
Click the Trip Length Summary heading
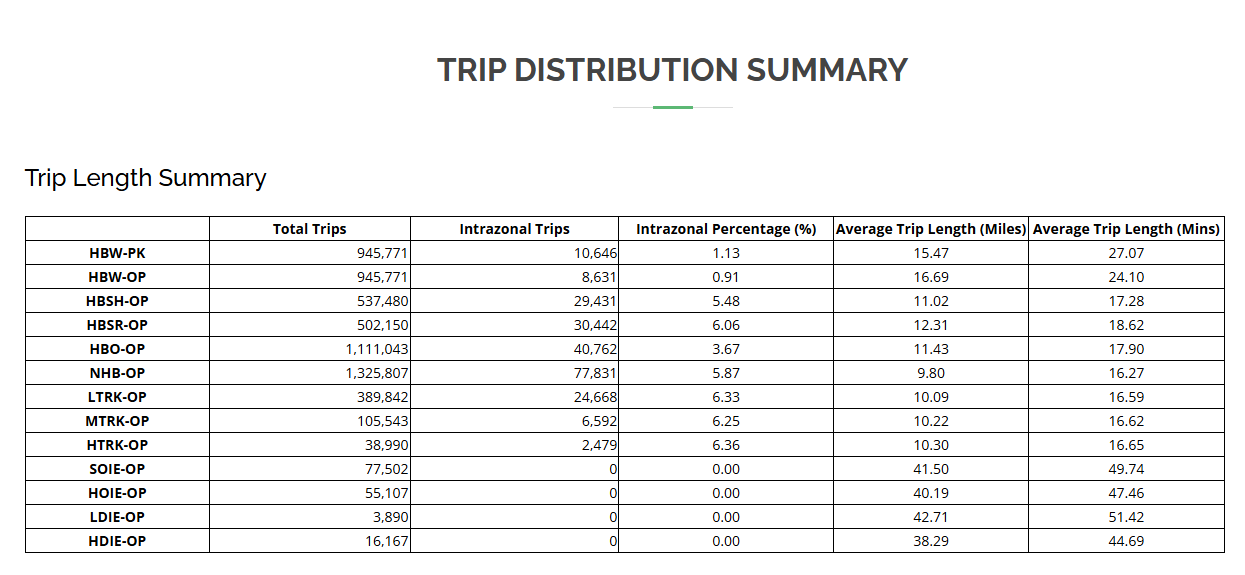pos(146,178)
